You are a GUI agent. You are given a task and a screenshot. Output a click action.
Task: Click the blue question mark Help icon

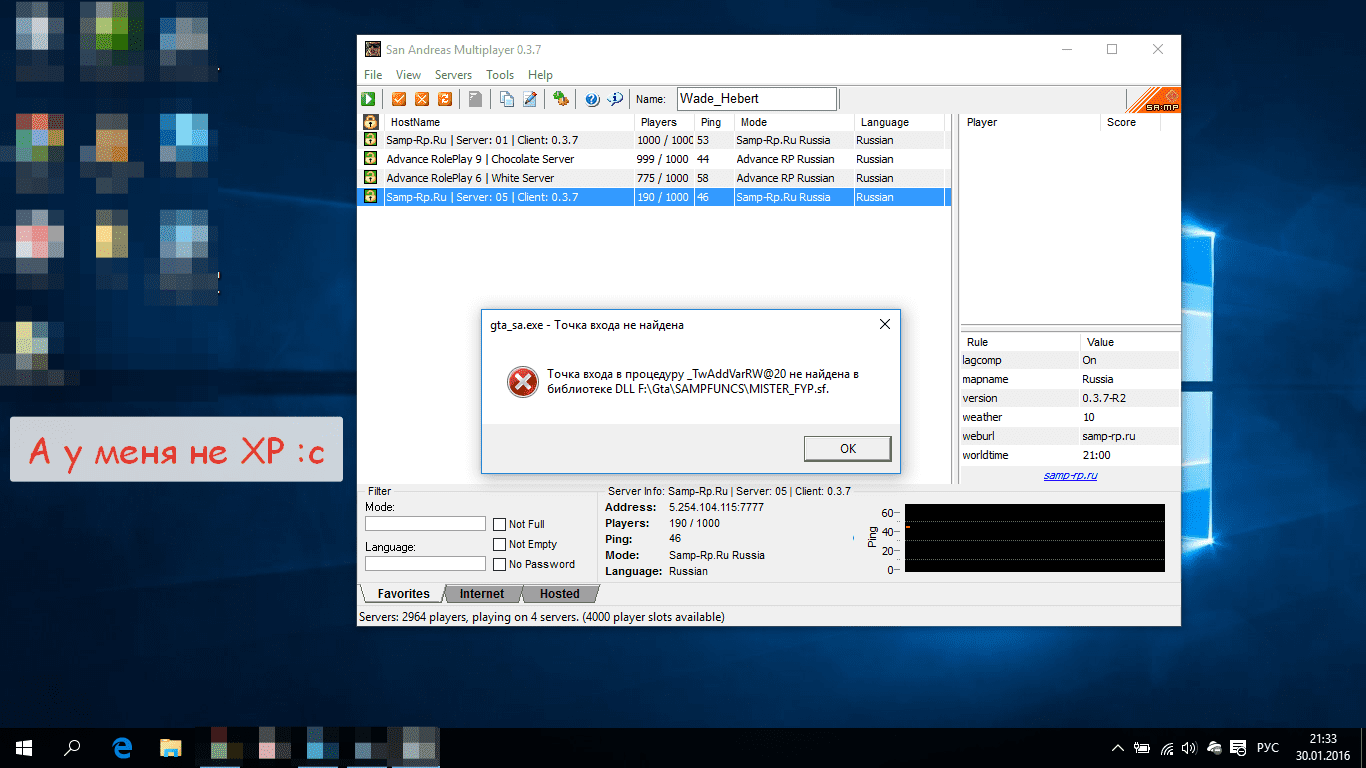(592, 99)
